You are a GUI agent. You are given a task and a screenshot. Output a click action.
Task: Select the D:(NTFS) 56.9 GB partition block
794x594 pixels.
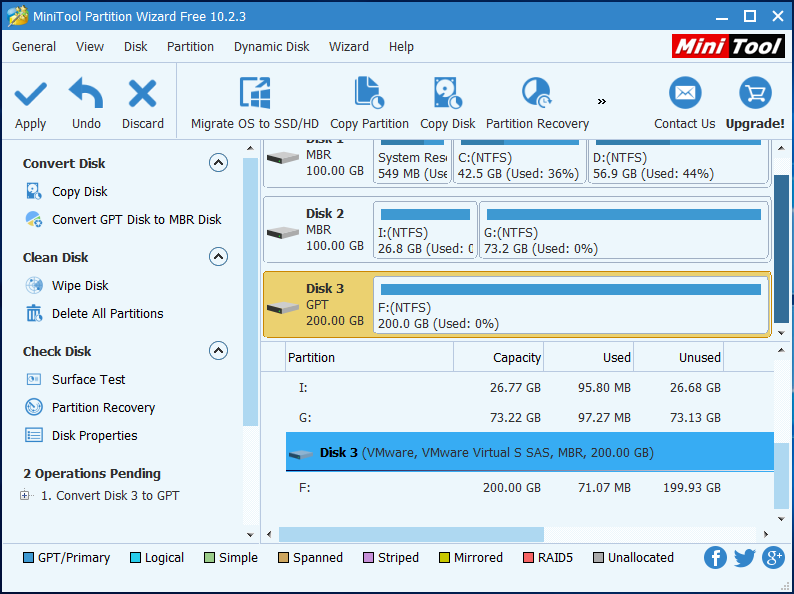(x=678, y=162)
